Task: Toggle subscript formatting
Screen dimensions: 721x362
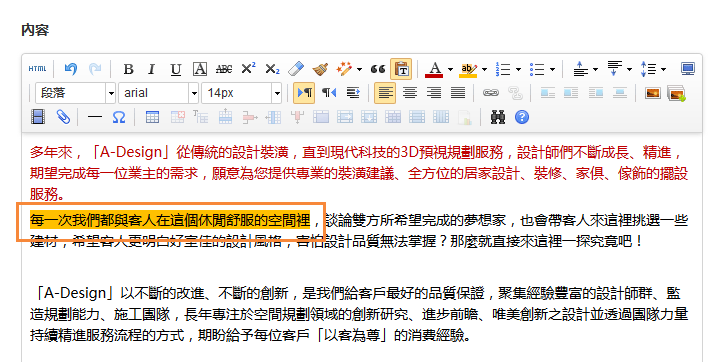Action: [x=272, y=69]
